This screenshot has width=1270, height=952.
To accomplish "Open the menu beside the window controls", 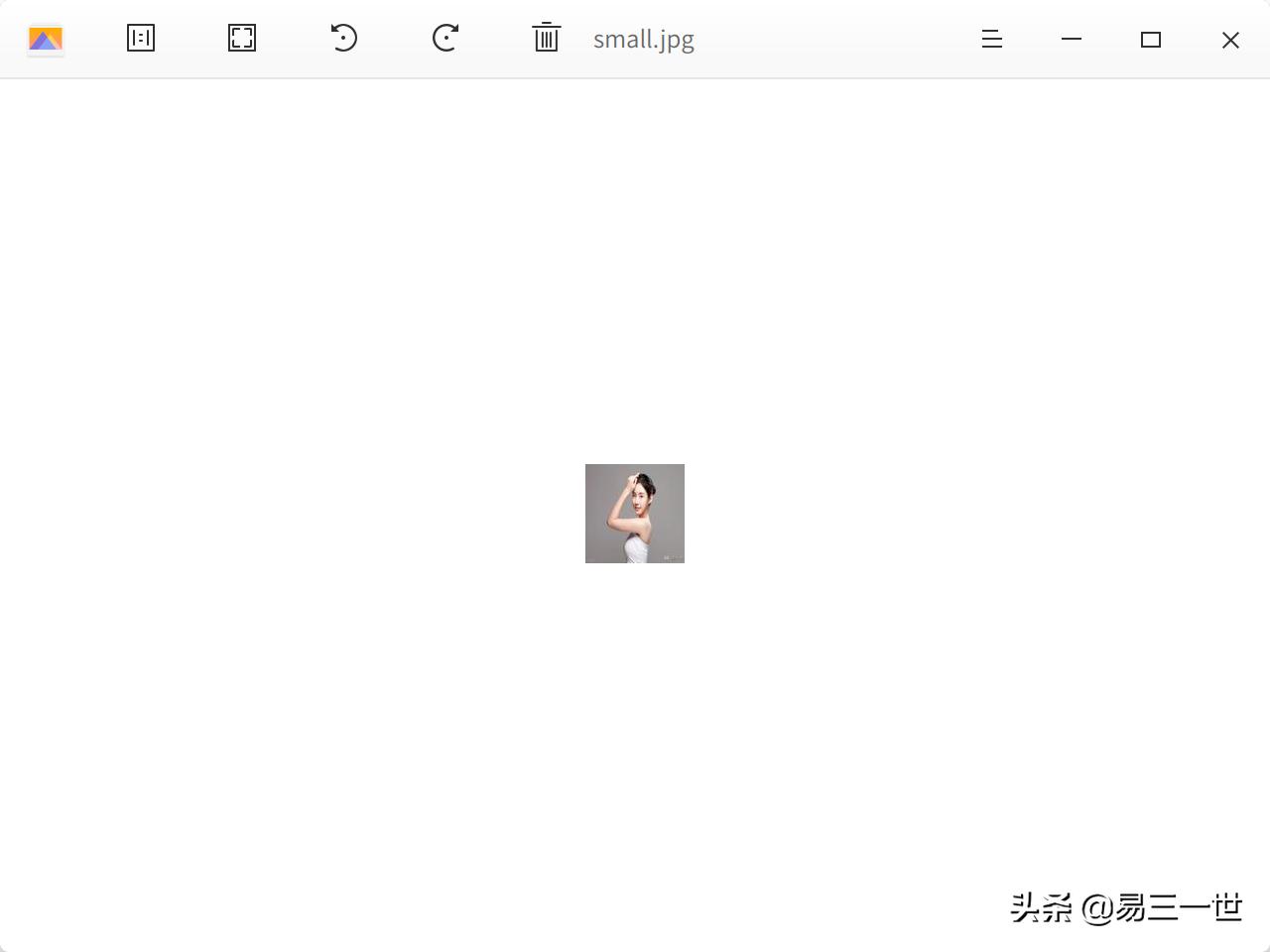I will tap(991, 39).
